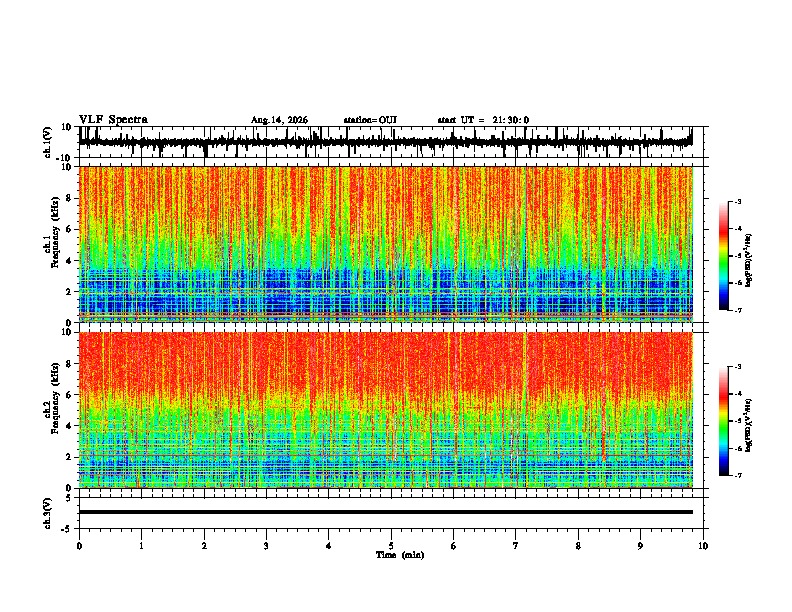Click the time axis tick label "8"
Screen dimensions: 792x612
(578, 546)
